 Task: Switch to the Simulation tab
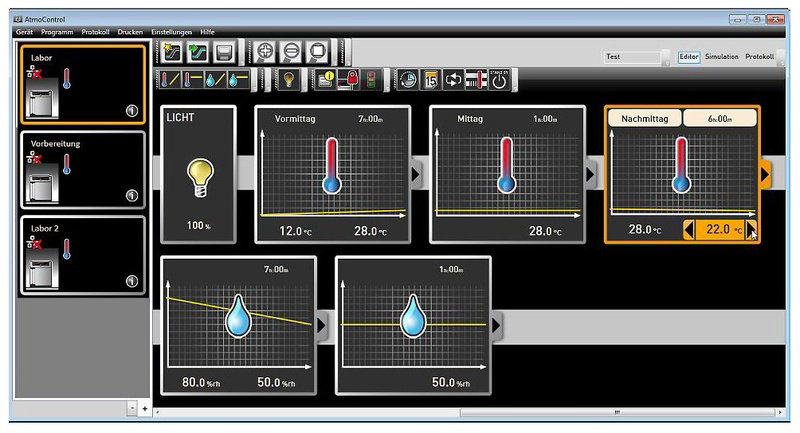(x=721, y=57)
